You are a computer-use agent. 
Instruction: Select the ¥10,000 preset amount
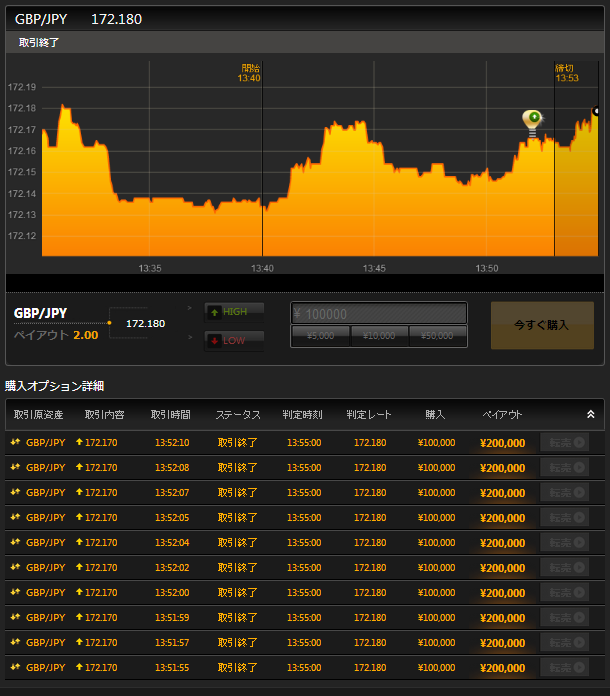379,336
